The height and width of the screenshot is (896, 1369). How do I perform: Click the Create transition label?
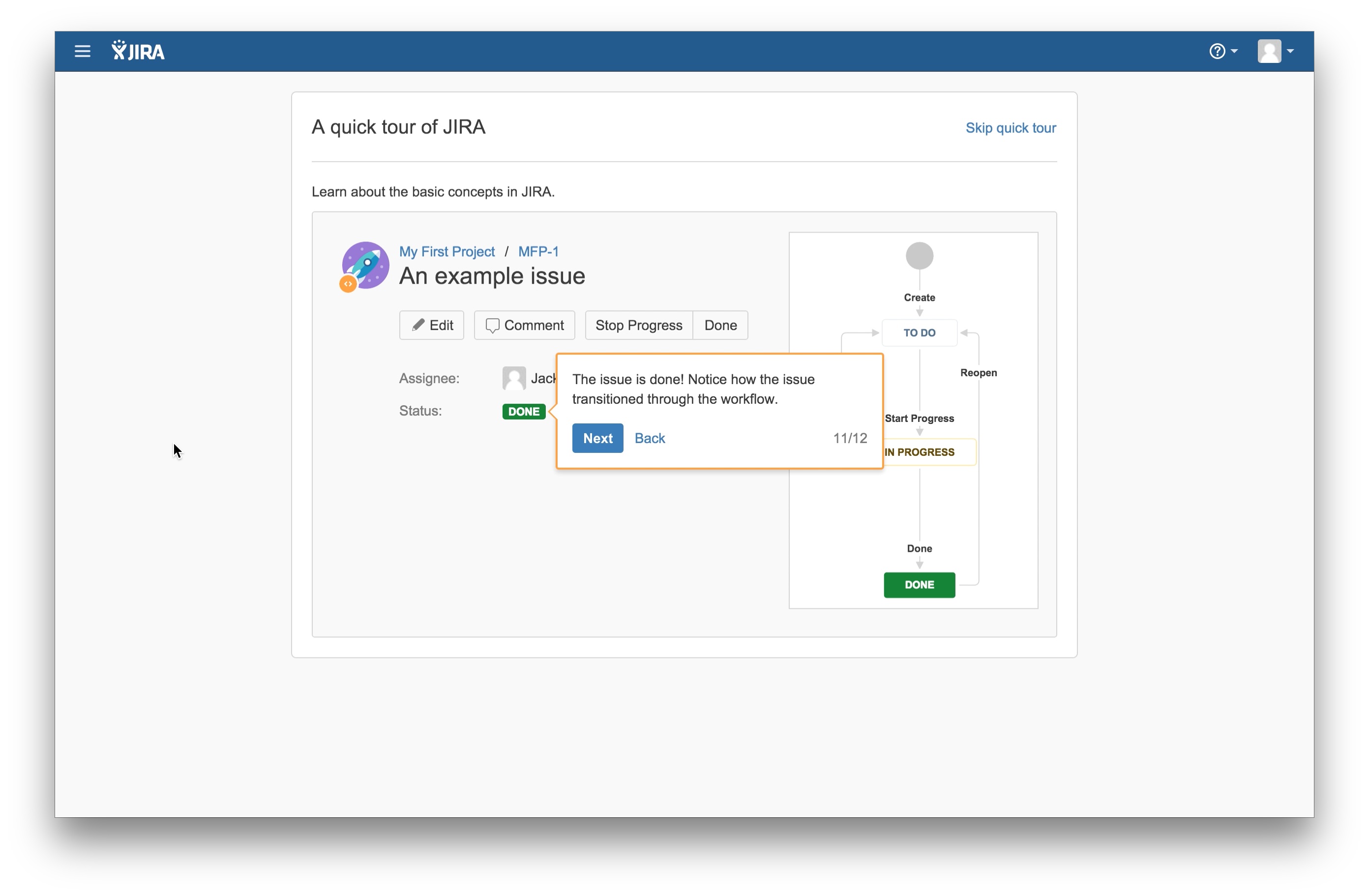[919, 298]
